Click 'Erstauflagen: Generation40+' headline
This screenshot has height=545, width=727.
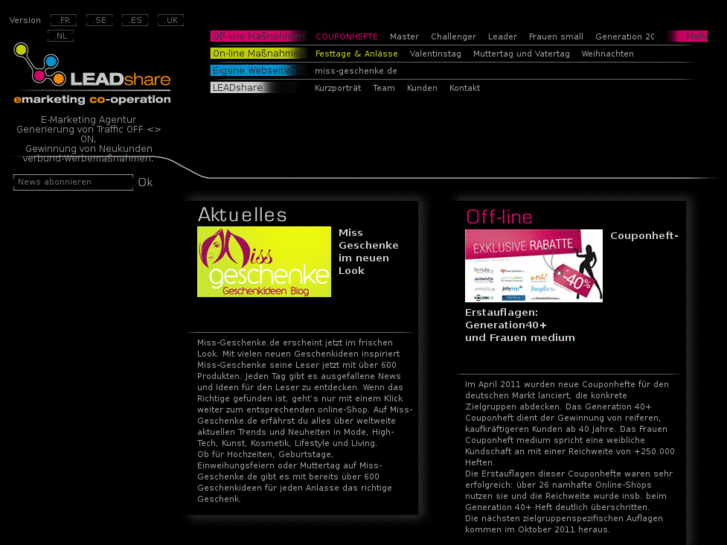pos(506,319)
